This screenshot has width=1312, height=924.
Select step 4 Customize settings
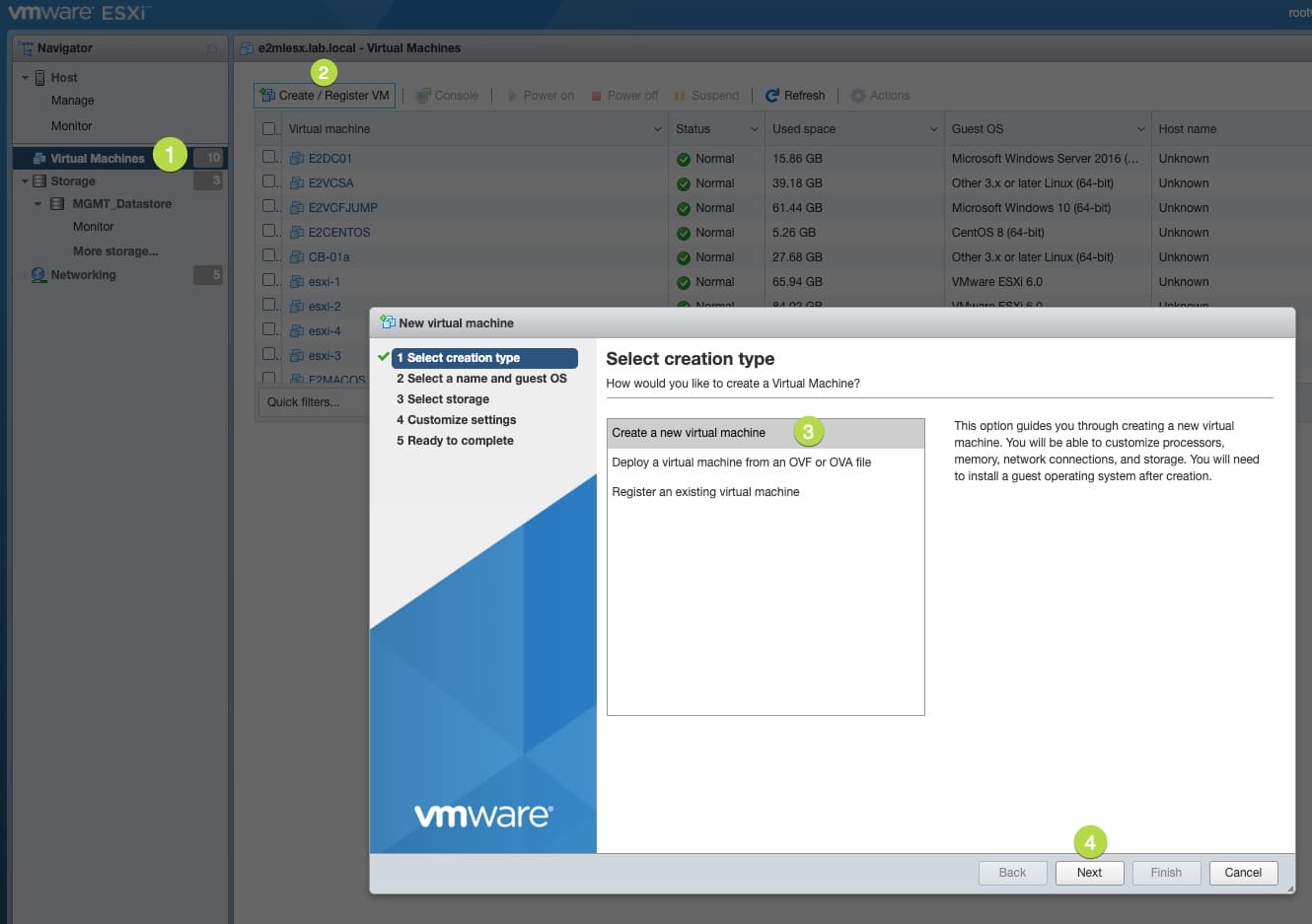457,420
